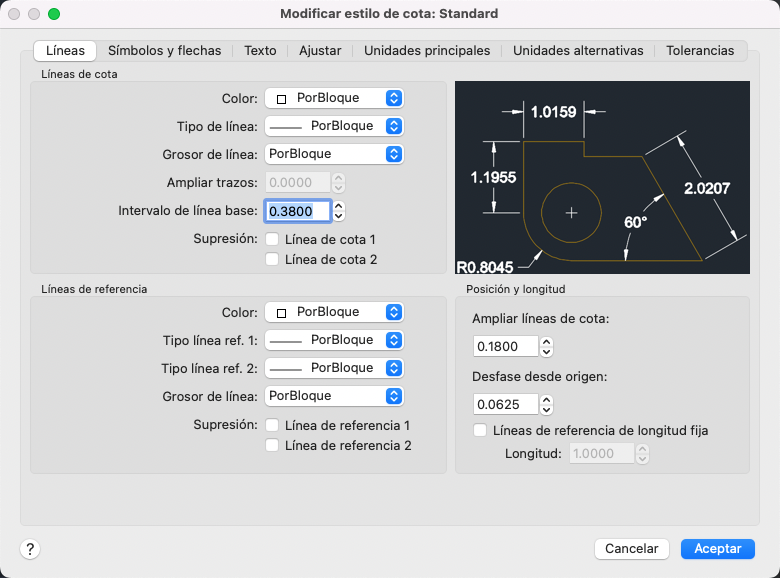Click the Intervalo de línea base field

[x=297, y=211]
